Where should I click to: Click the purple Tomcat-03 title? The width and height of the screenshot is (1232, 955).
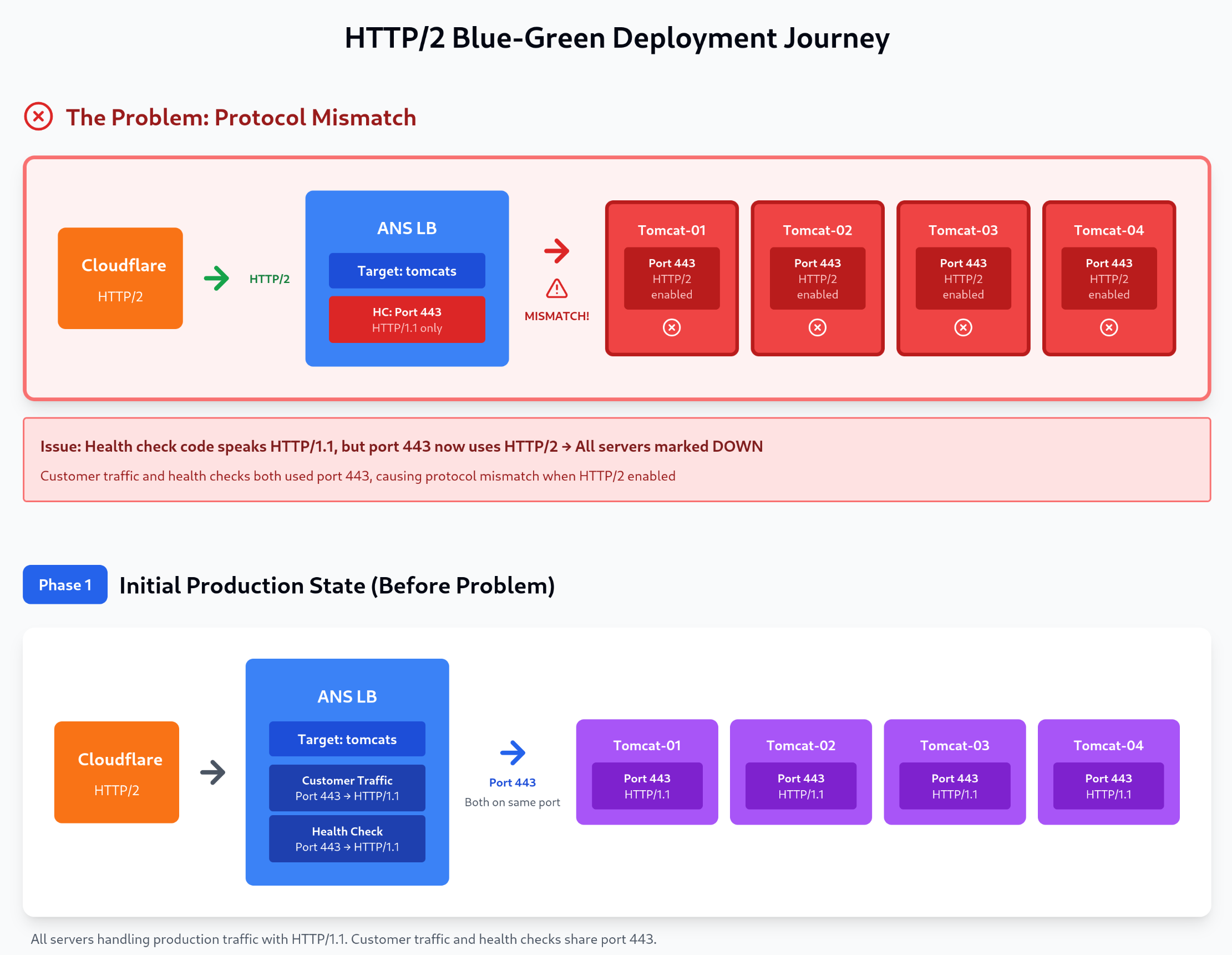[x=955, y=746]
